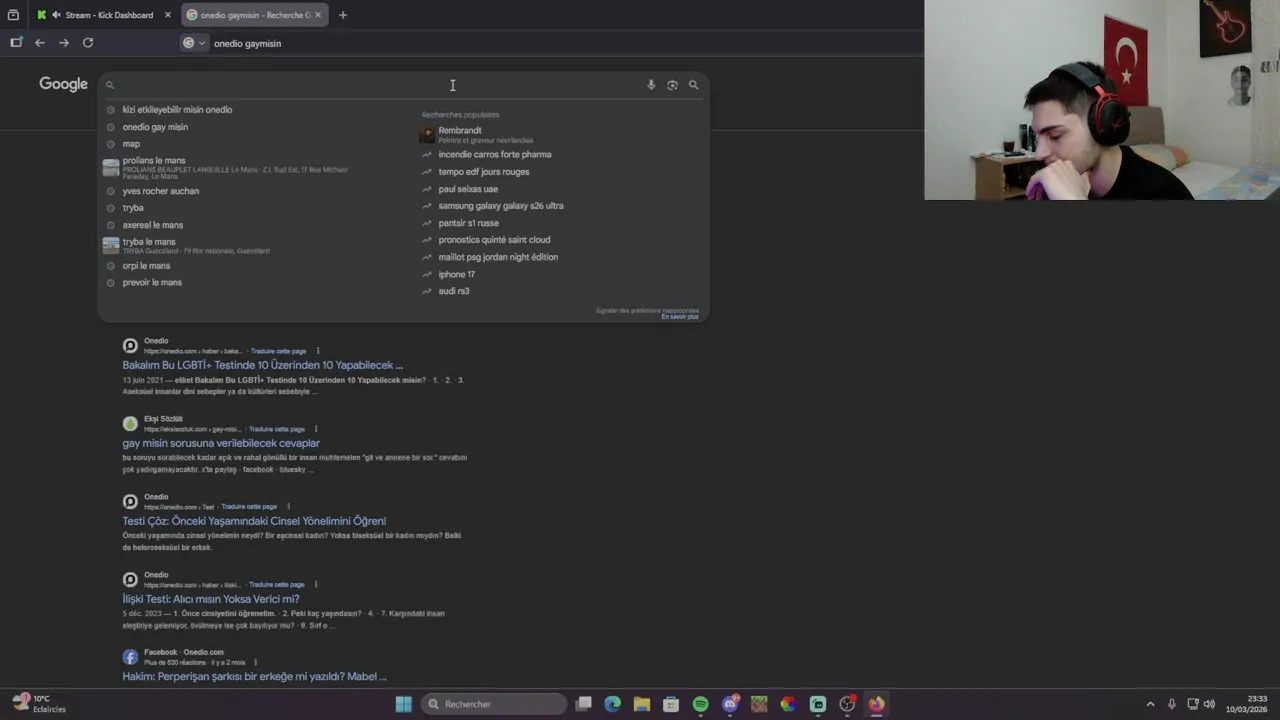The image size is (1280, 720).
Task: Select 'yves rocher auchan' suggestion
Action: pos(160,191)
